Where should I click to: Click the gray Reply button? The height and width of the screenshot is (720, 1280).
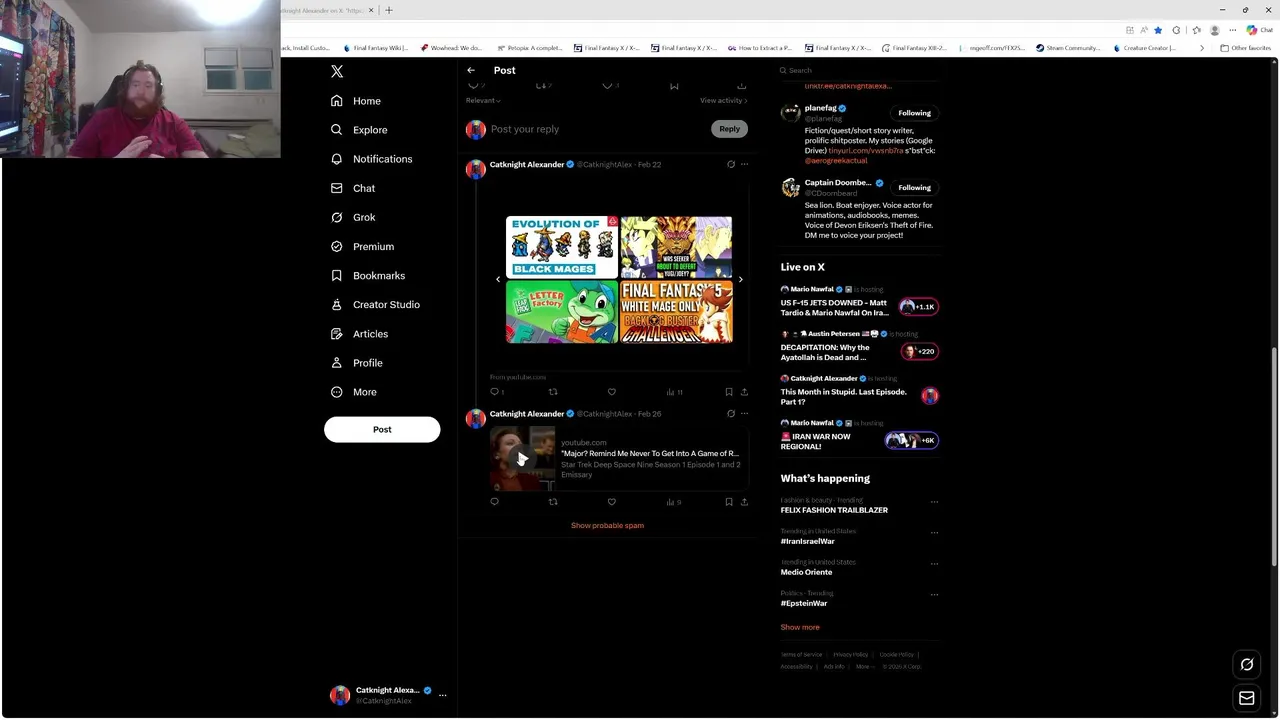pos(729,129)
